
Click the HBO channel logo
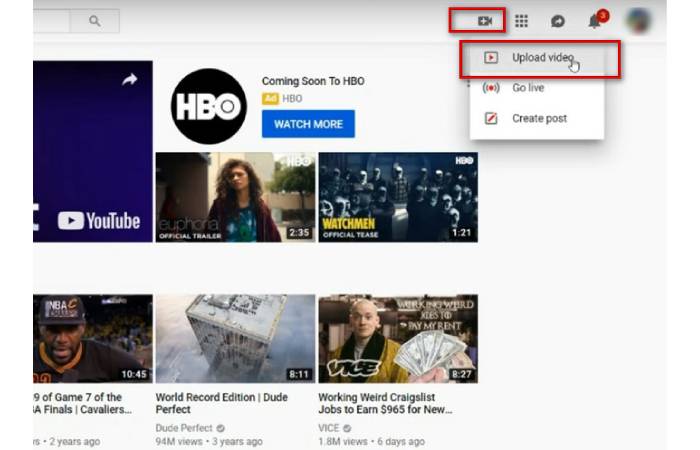click(x=208, y=106)
